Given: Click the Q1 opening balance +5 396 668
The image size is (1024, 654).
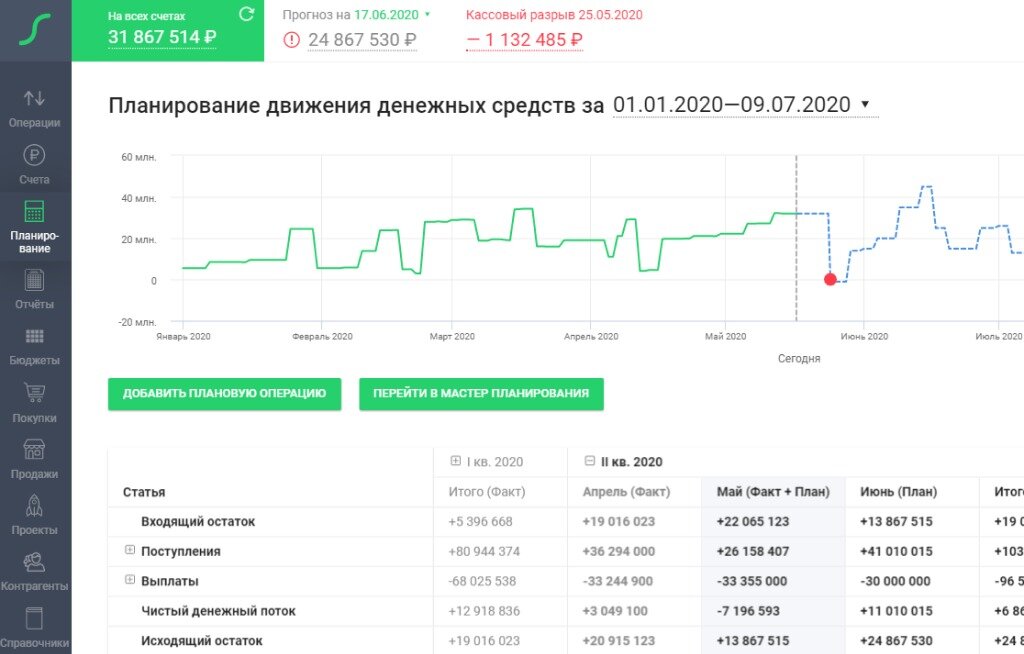Looking at the screenshot, I should tap(481, 521).
